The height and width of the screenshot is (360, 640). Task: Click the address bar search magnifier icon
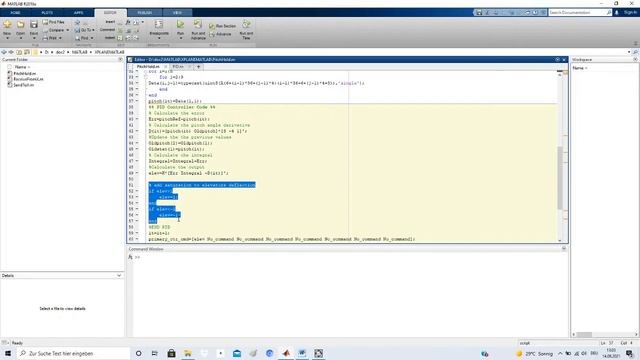click(x=635, y=52)
